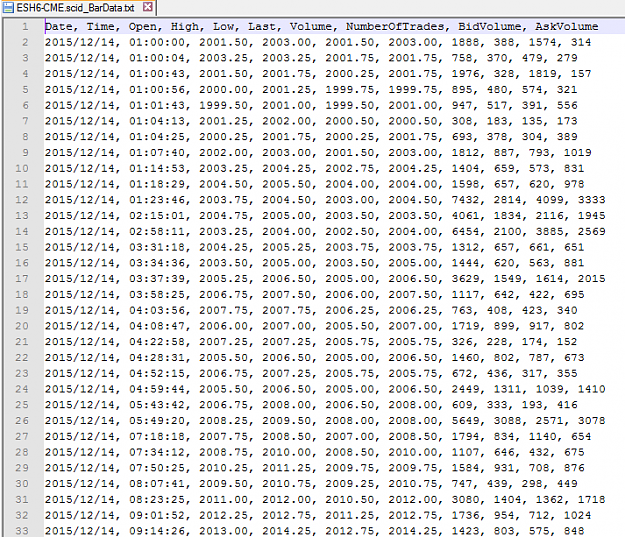Click the high value 2011.25 in line 29
The width and height of the screenshot is (625, 537).
click(287, 468)
